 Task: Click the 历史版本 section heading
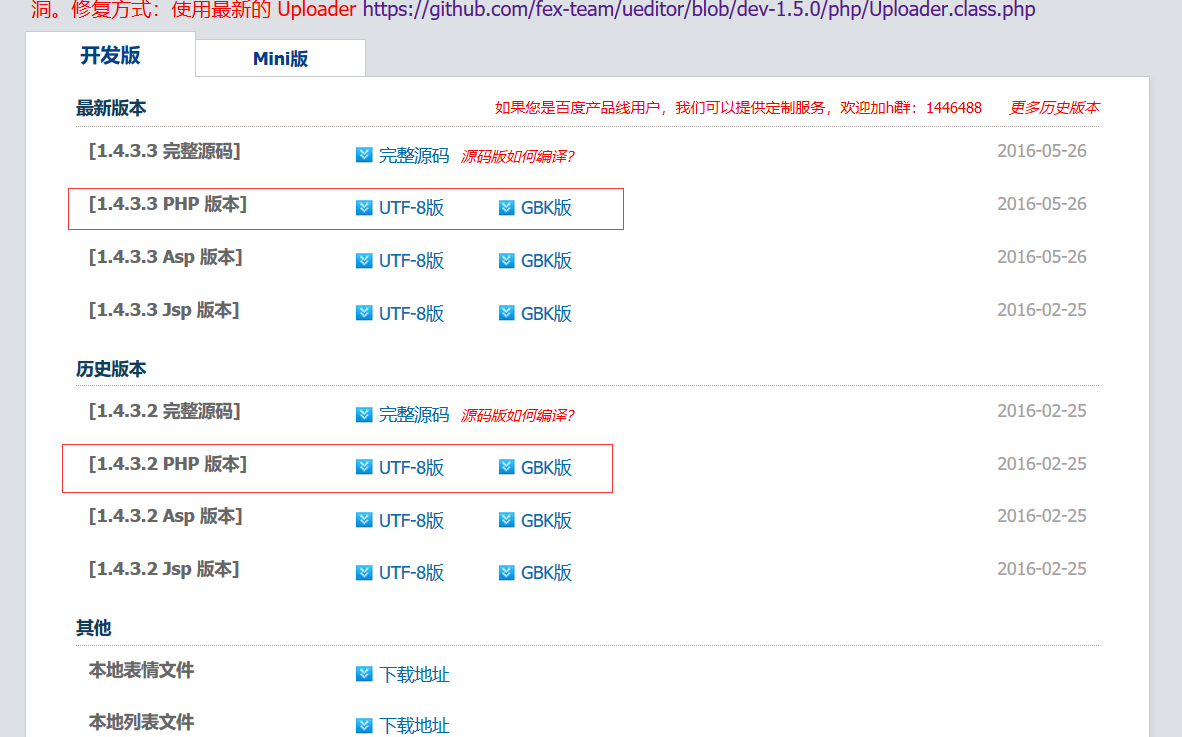coord(111,368)
